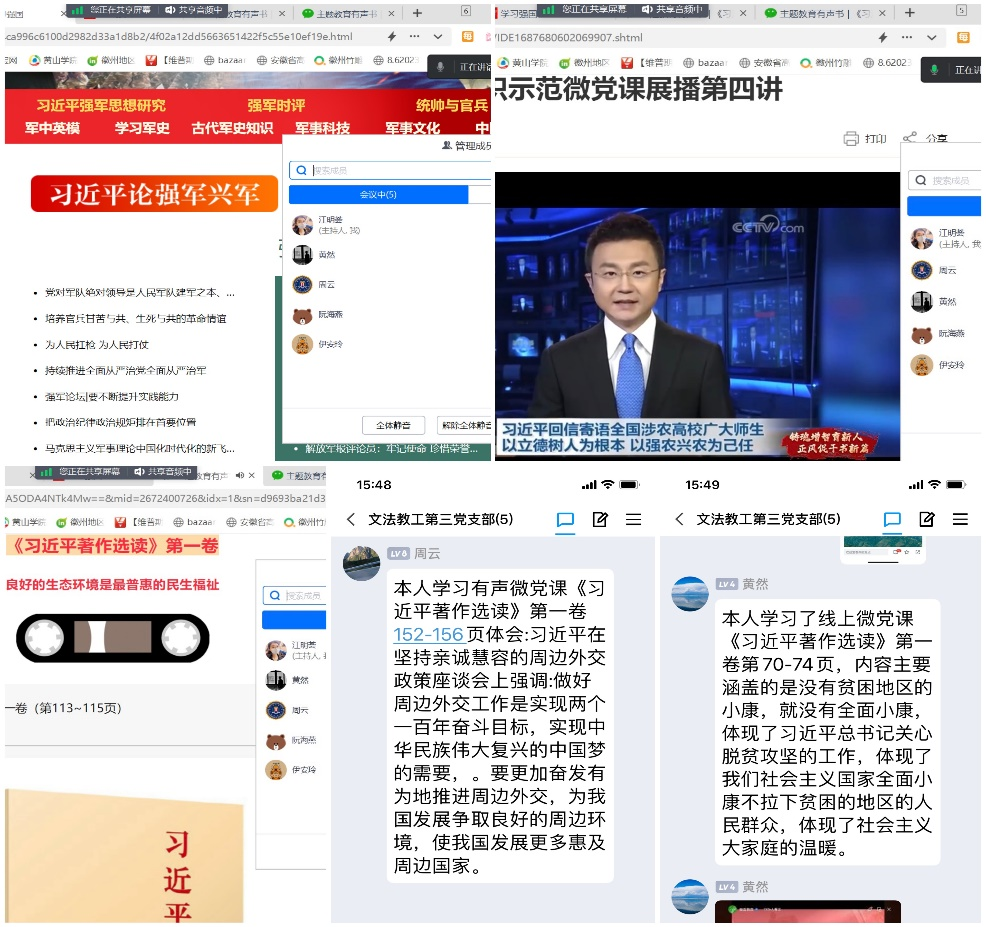Tap the edit pencil icon in 15:48 chat header
This screenshot has width=986, height=927.
[x=600, y=519]
